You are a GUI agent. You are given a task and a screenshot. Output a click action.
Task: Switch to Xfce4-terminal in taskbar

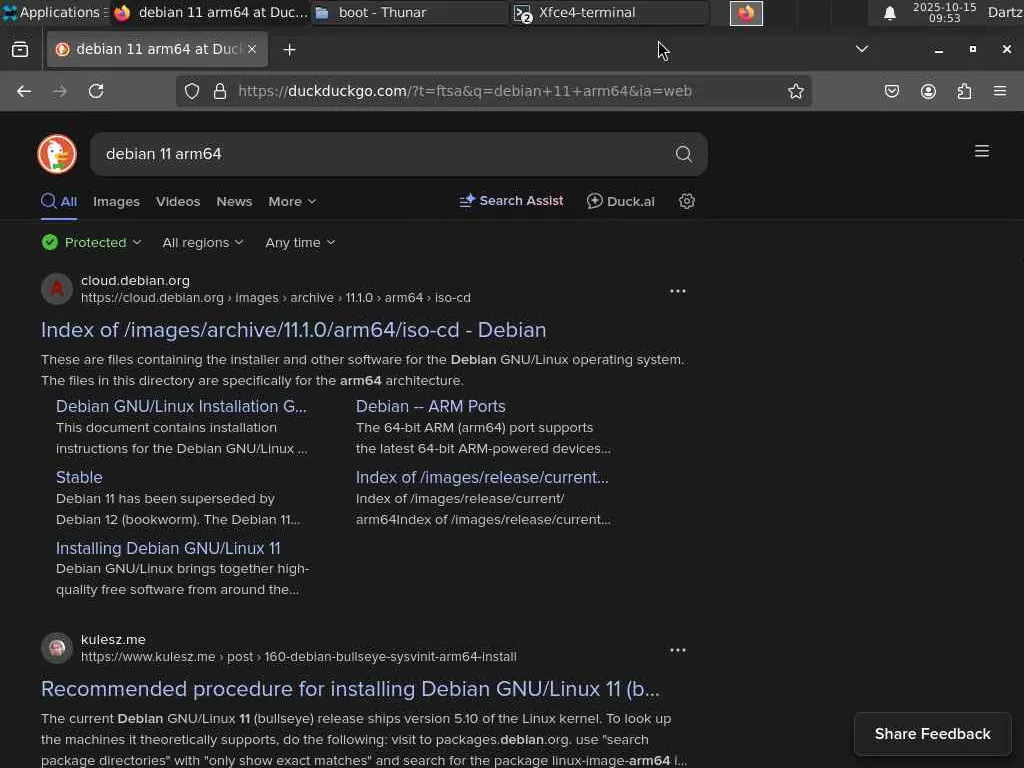coord(609,12)
